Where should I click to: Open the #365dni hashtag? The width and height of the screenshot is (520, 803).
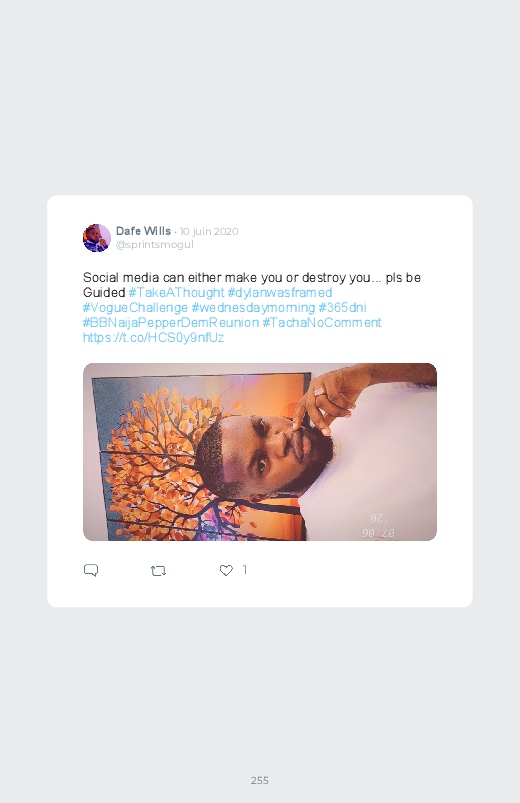(342, 308)
